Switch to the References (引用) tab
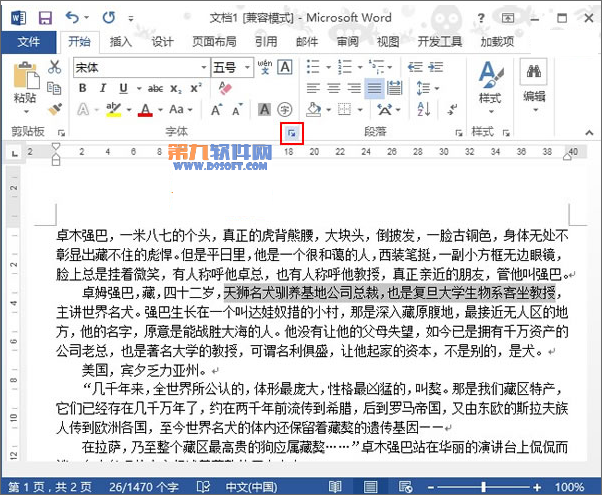602x495 pixels. click(x=266, y=41)
